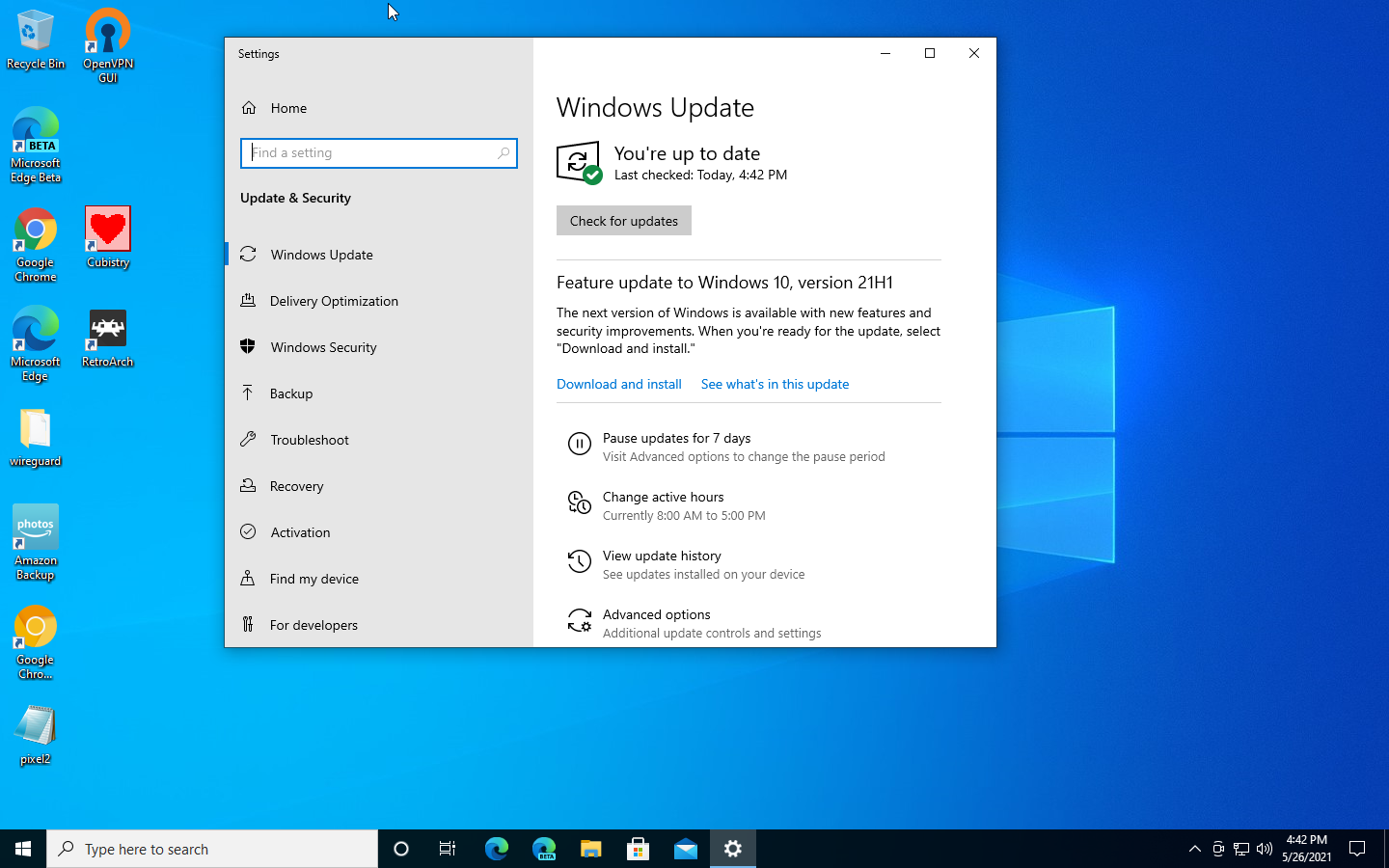Open Find my device settings
Image resolution: width=1389 pixels, height=868 pixels.
pyautogui.click(x=313, y=579)
